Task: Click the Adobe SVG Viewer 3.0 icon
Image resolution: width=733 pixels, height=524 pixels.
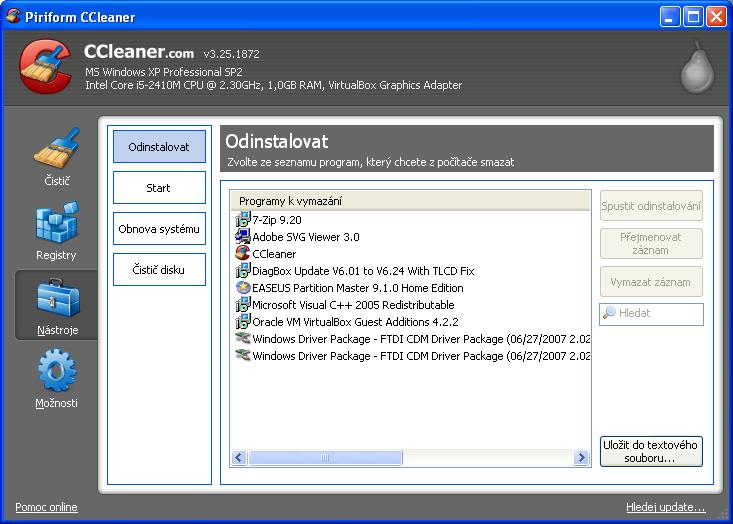Action: click(242, 237)
